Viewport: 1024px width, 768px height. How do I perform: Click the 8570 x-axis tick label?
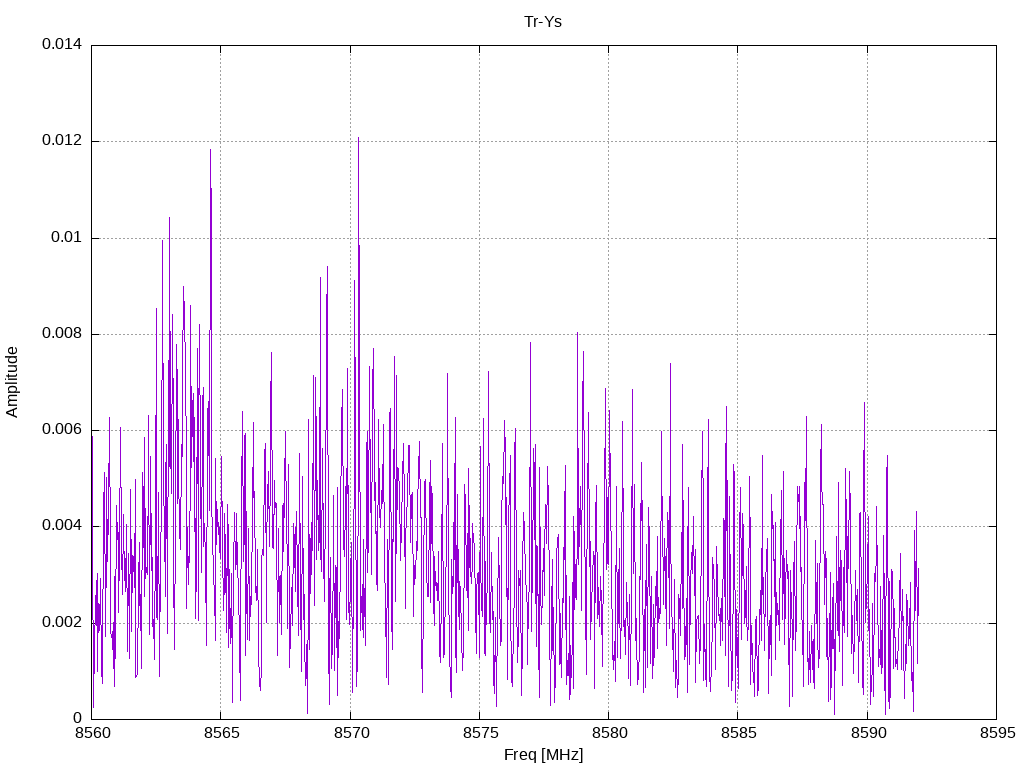(350, 733)
